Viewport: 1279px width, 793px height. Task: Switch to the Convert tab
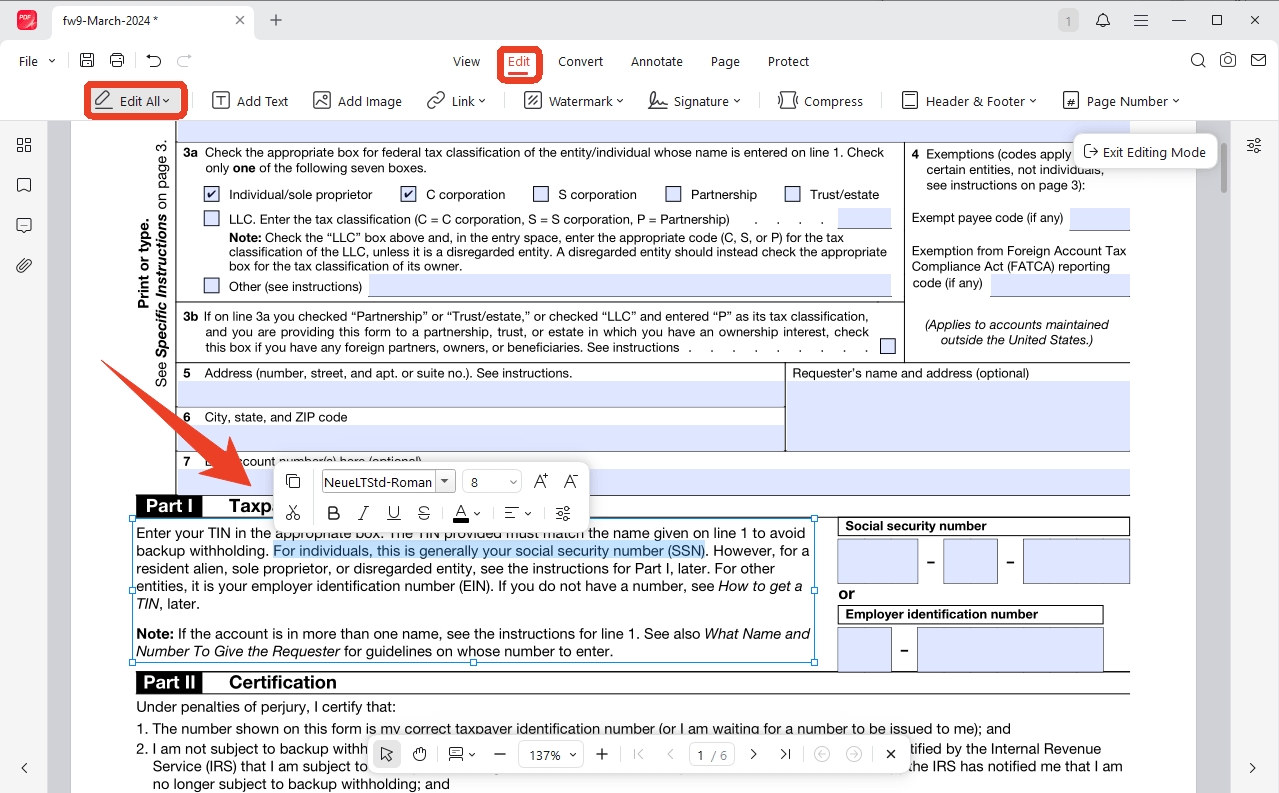click(x=581, y=61)
